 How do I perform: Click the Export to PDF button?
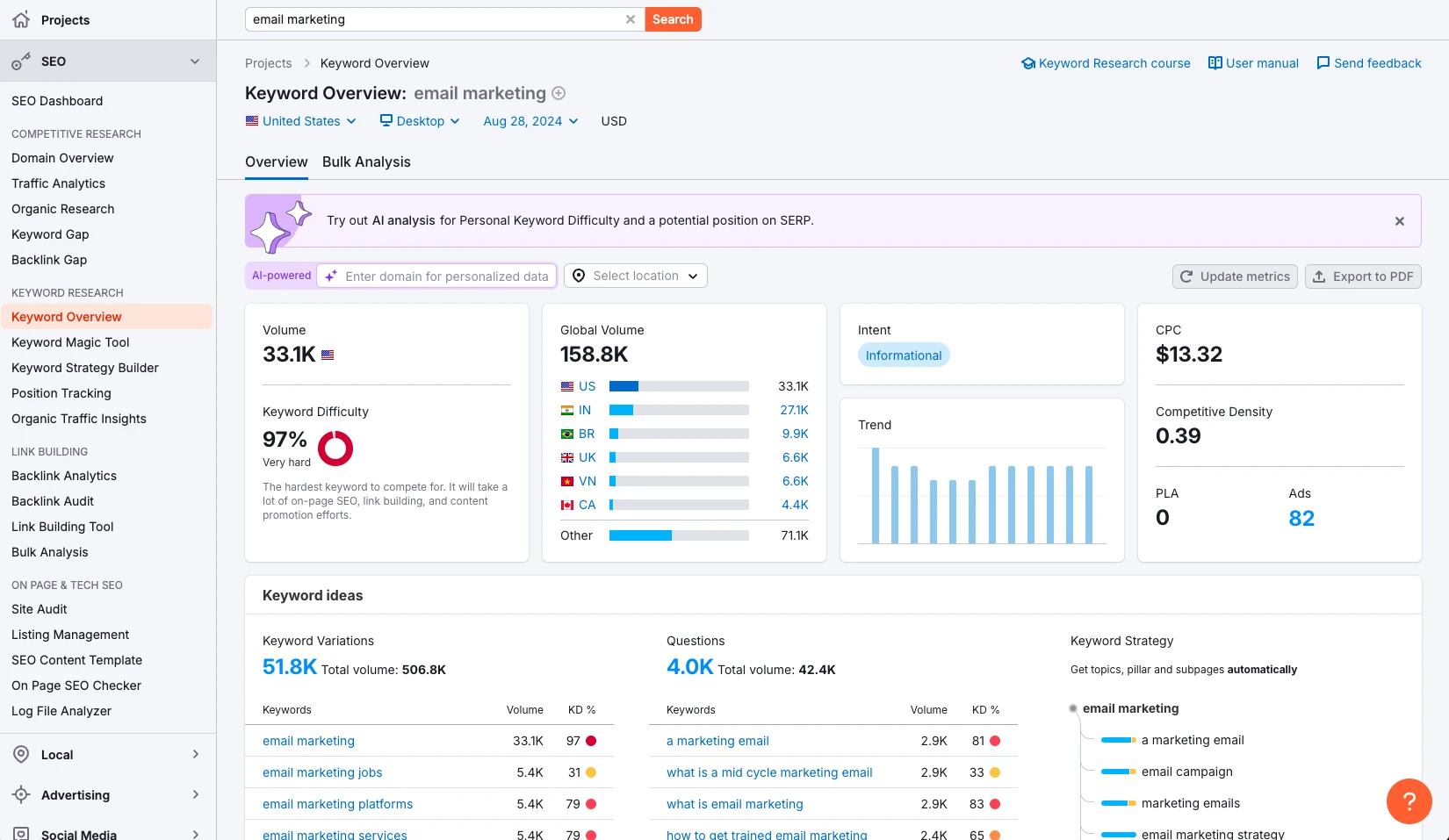pos(1363,276)
